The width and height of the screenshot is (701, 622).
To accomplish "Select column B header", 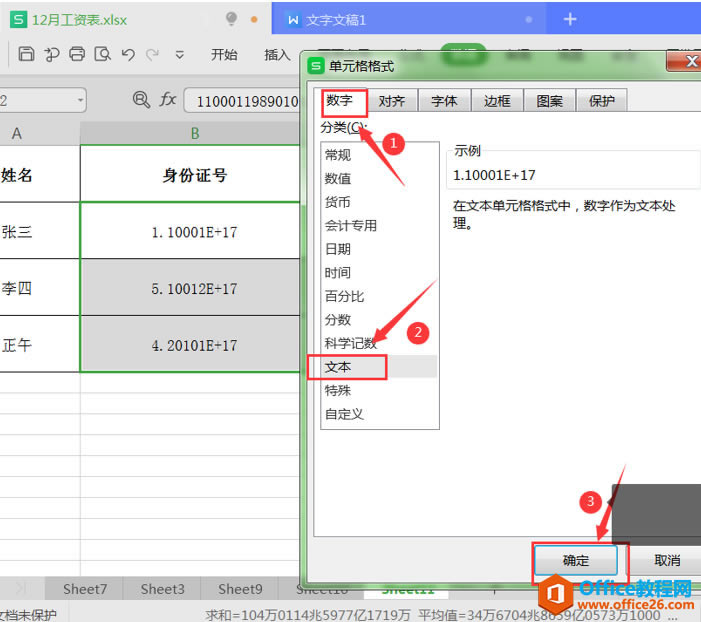I will click(x=191, y=133).
